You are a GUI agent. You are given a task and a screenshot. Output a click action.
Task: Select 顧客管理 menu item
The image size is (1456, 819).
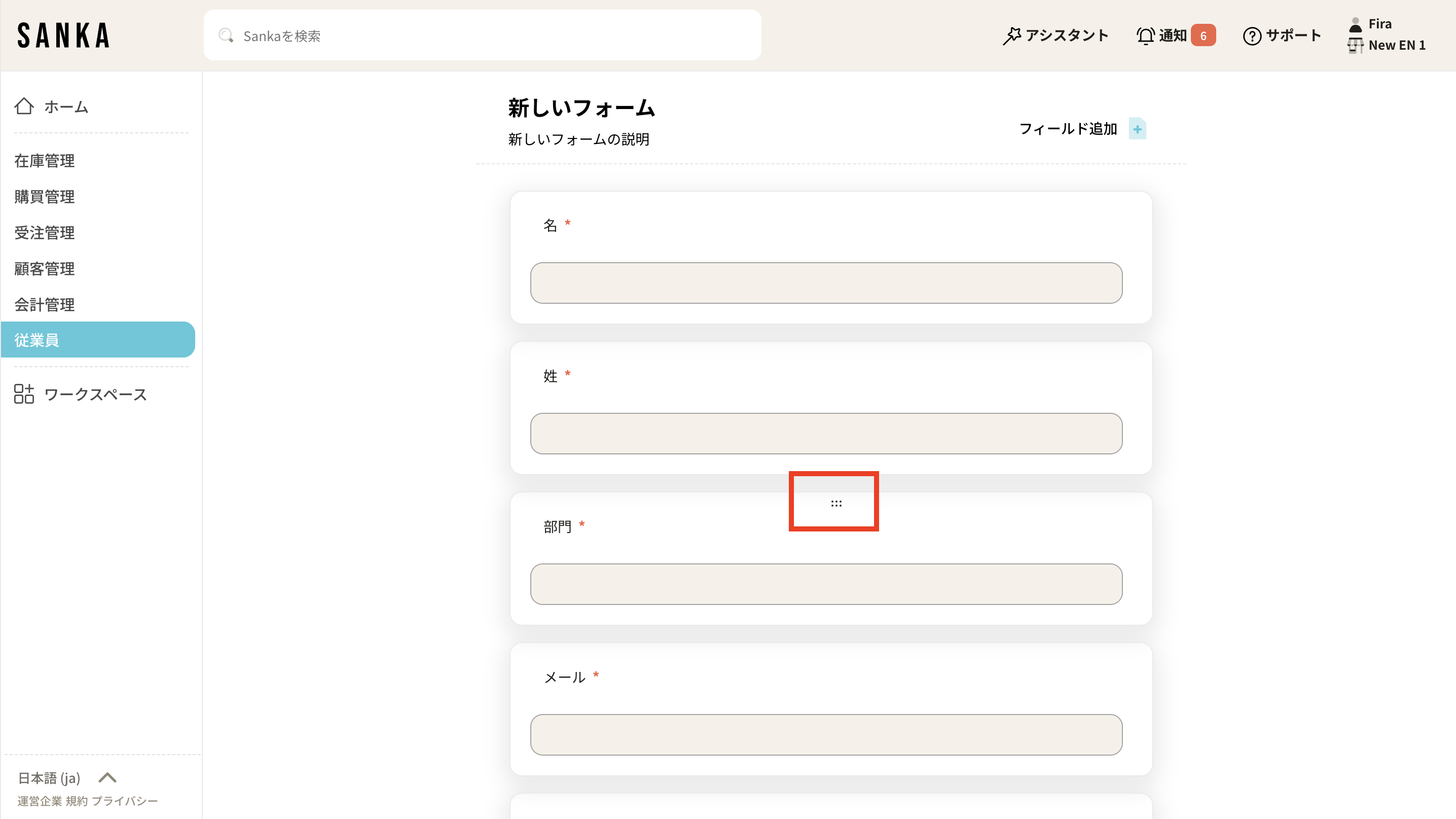(45, 269)
